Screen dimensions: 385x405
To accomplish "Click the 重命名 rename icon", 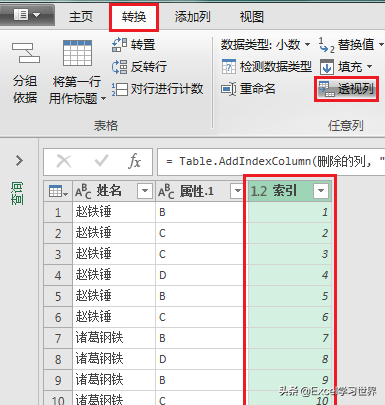I will [229, 89].
